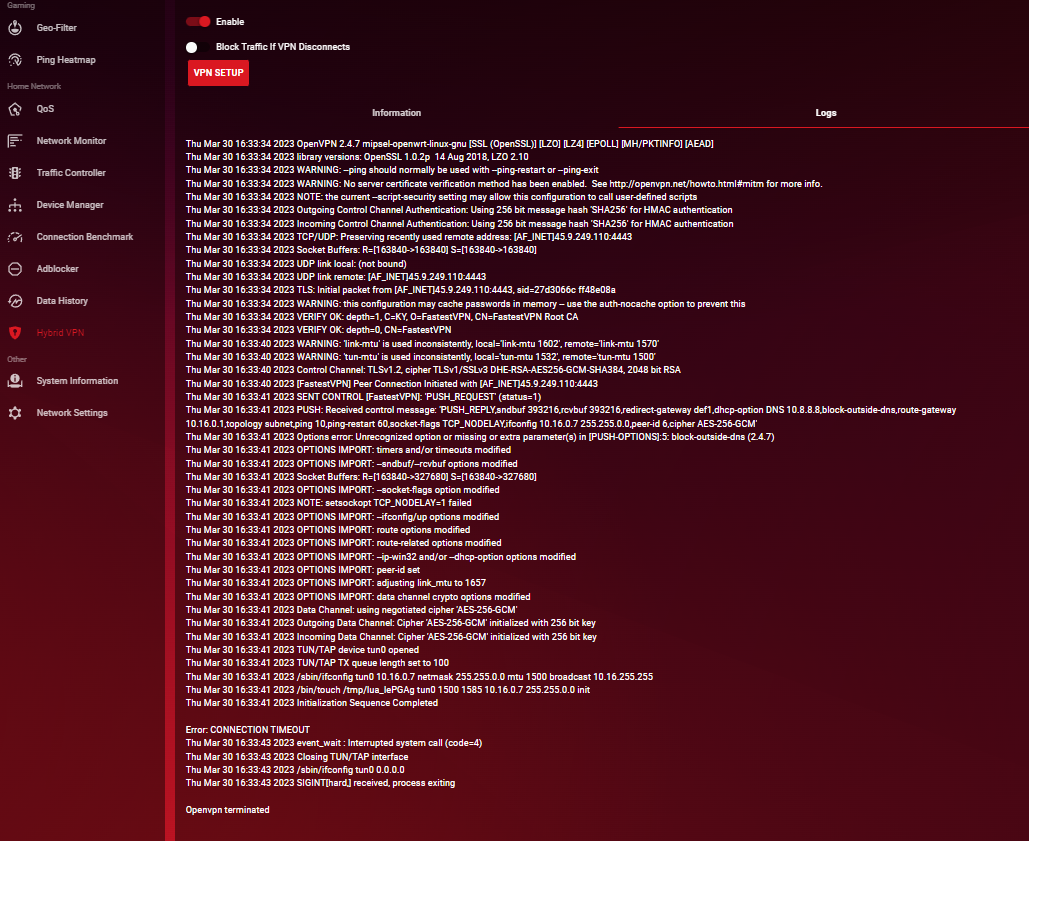The width and height of the screenshot is (1040, 903).
Task: Click the Data History icon
Action: pyautogui.click(x=15, y=301)
